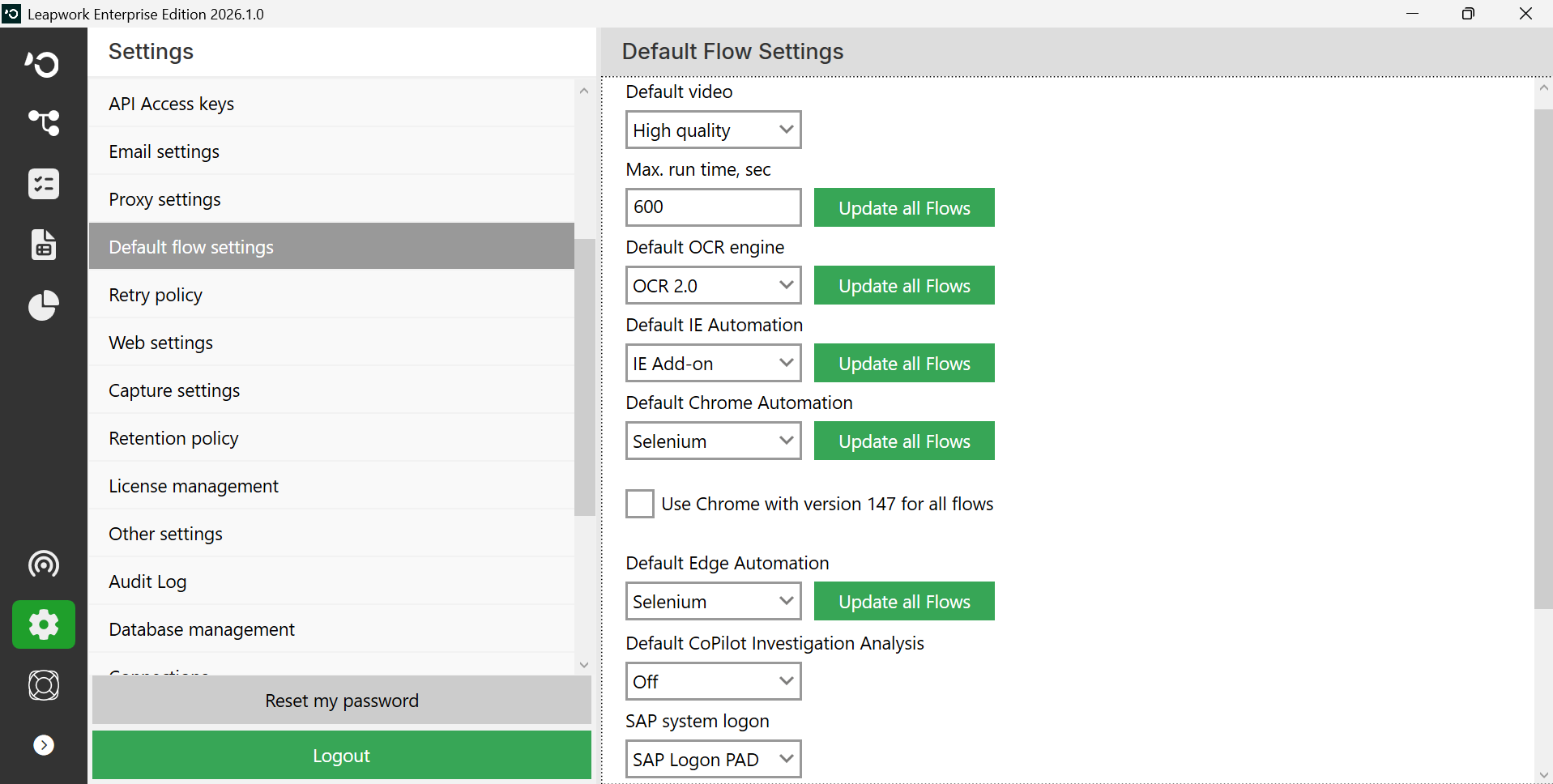1553x784 pixels.
Task: Click the flow settings panel scroll down arrow
Action: point(1543,775)
